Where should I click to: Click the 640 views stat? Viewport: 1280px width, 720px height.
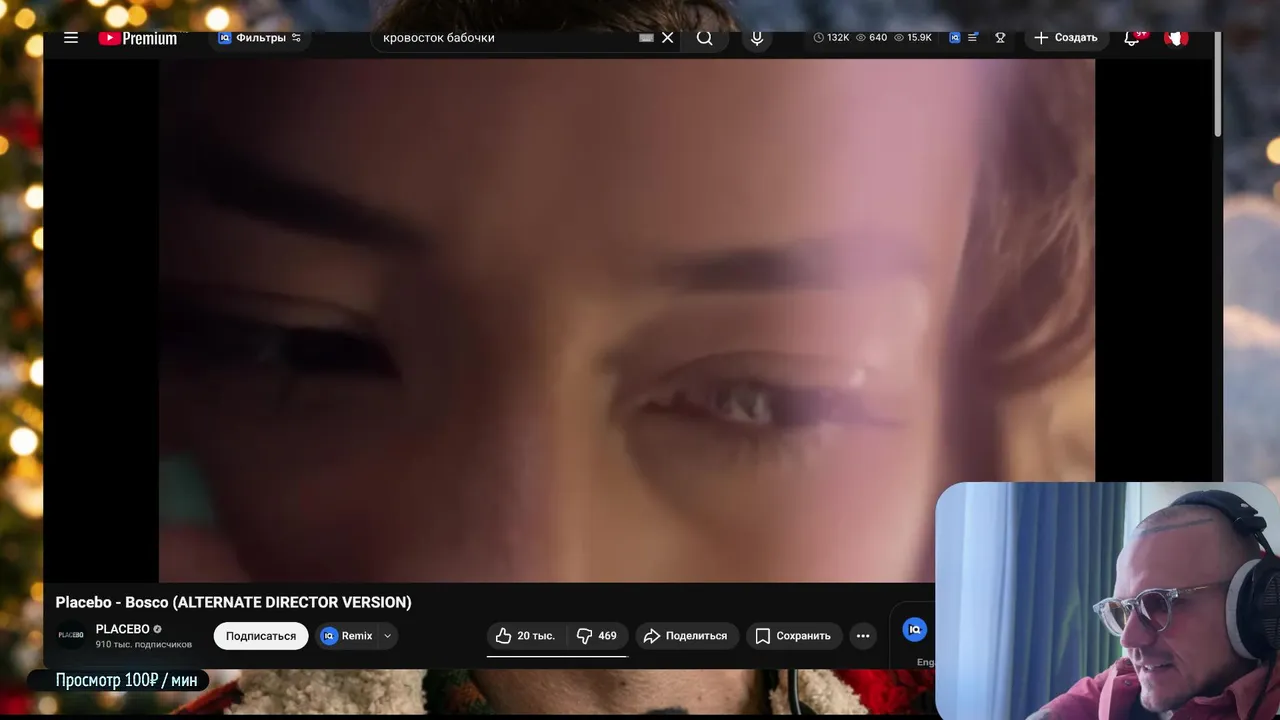pos(871,38)
